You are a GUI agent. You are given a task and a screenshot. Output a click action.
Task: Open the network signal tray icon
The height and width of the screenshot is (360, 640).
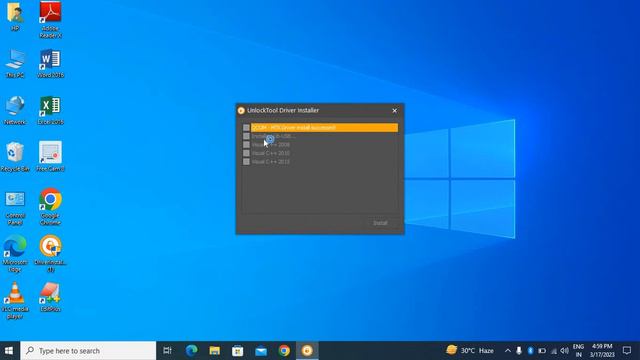[553, 351]
